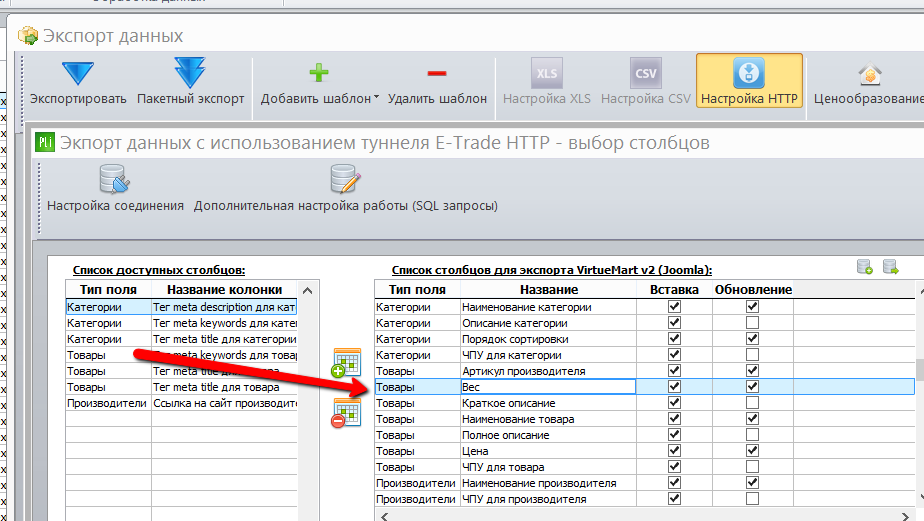Open the Добавить шаблон dropdown arrow

pyautogui.click(x=376, y=98)
